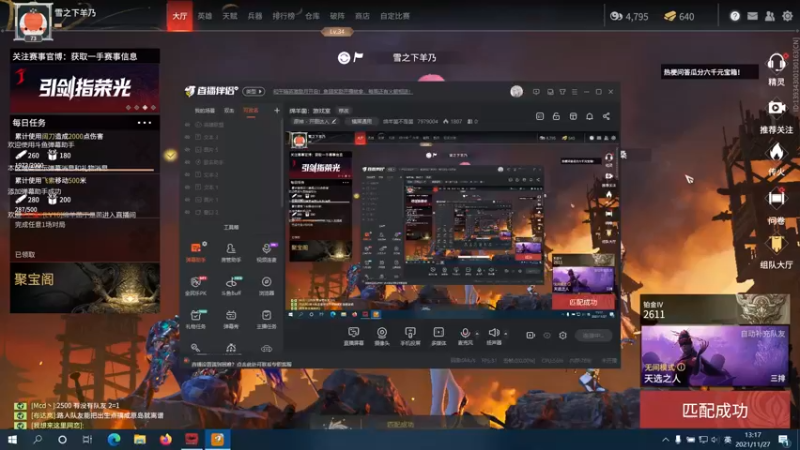
Task: Open 引剑指荣光 event banner
Action: (x=85, y=88)
